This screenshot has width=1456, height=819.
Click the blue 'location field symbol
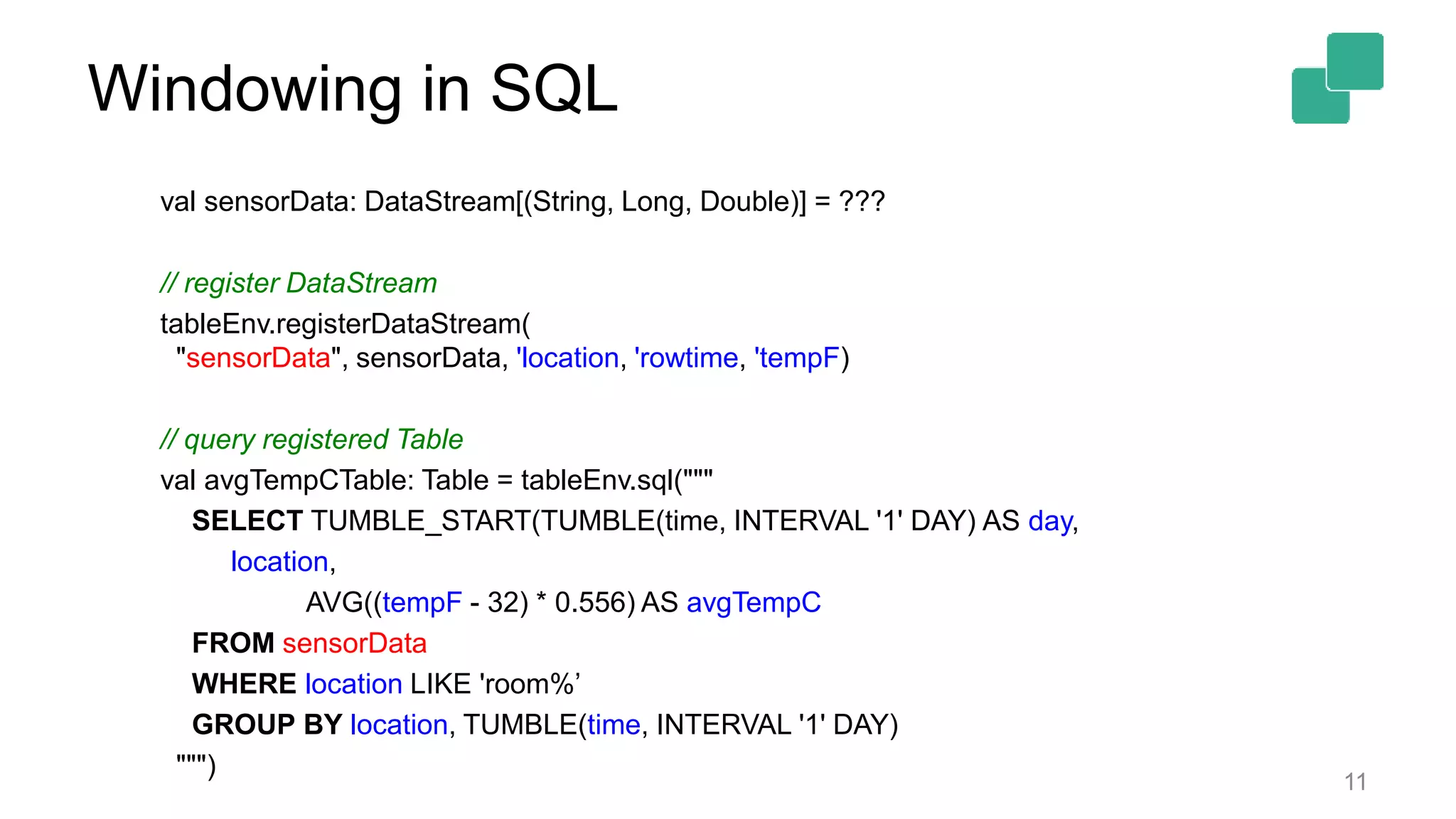point(567,358)
